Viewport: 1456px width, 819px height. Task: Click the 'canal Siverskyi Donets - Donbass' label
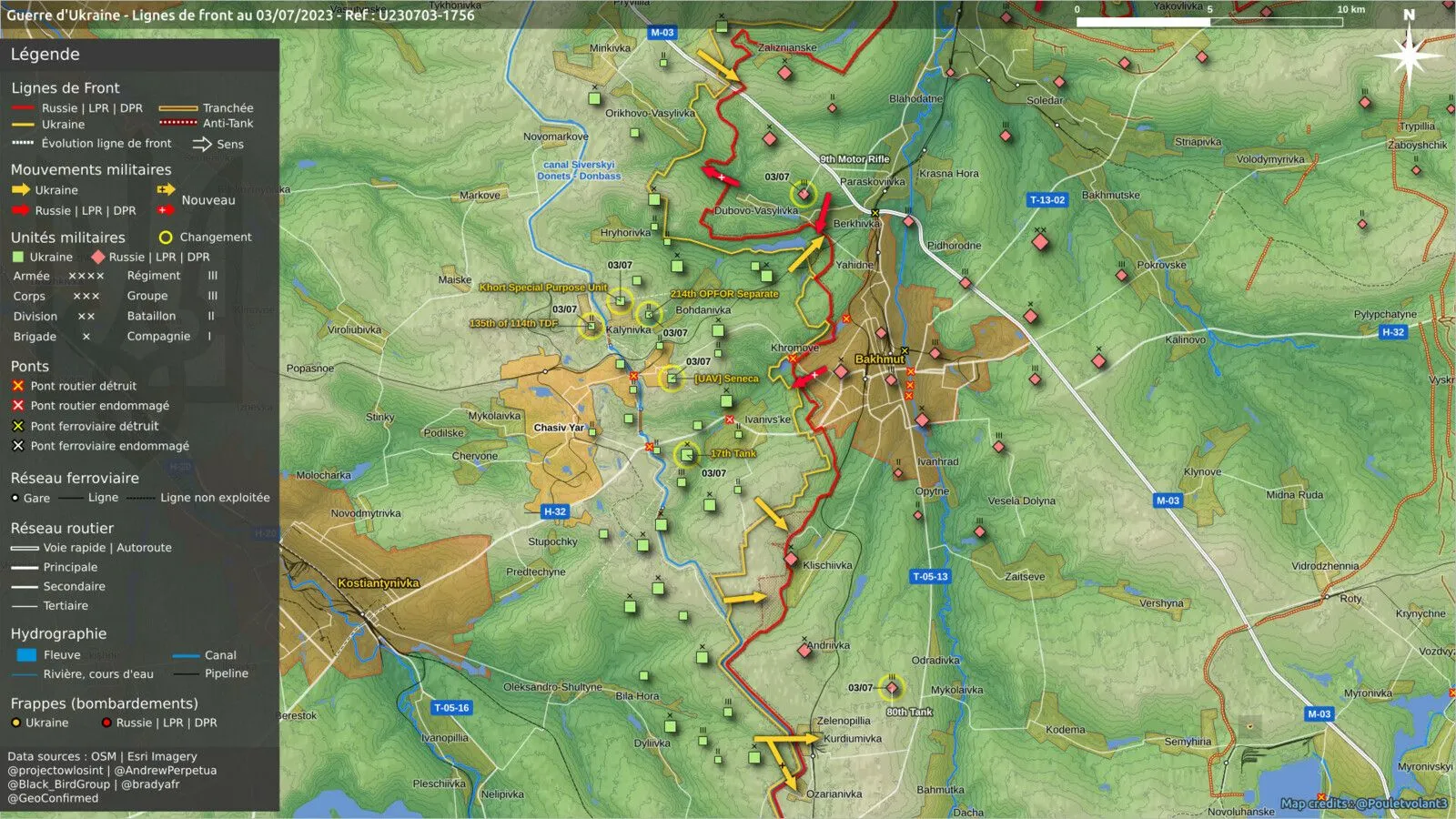pos(579,170)
